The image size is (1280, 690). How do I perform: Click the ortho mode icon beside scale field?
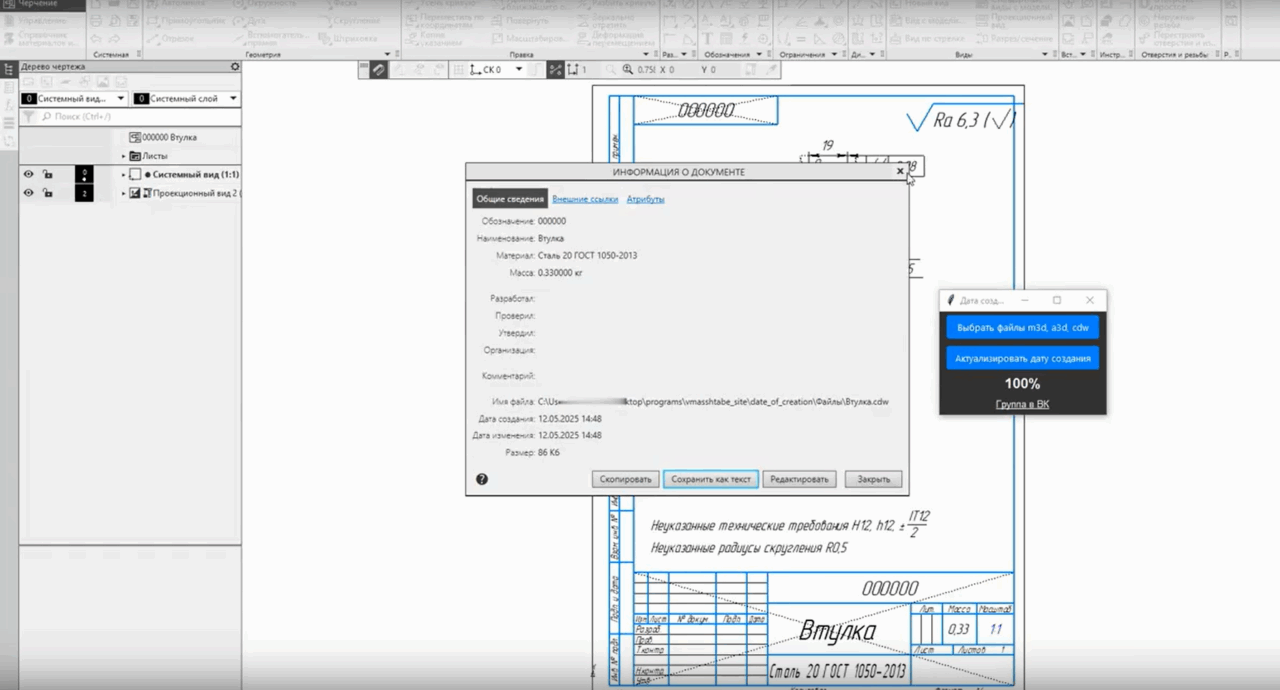(573, 70)
